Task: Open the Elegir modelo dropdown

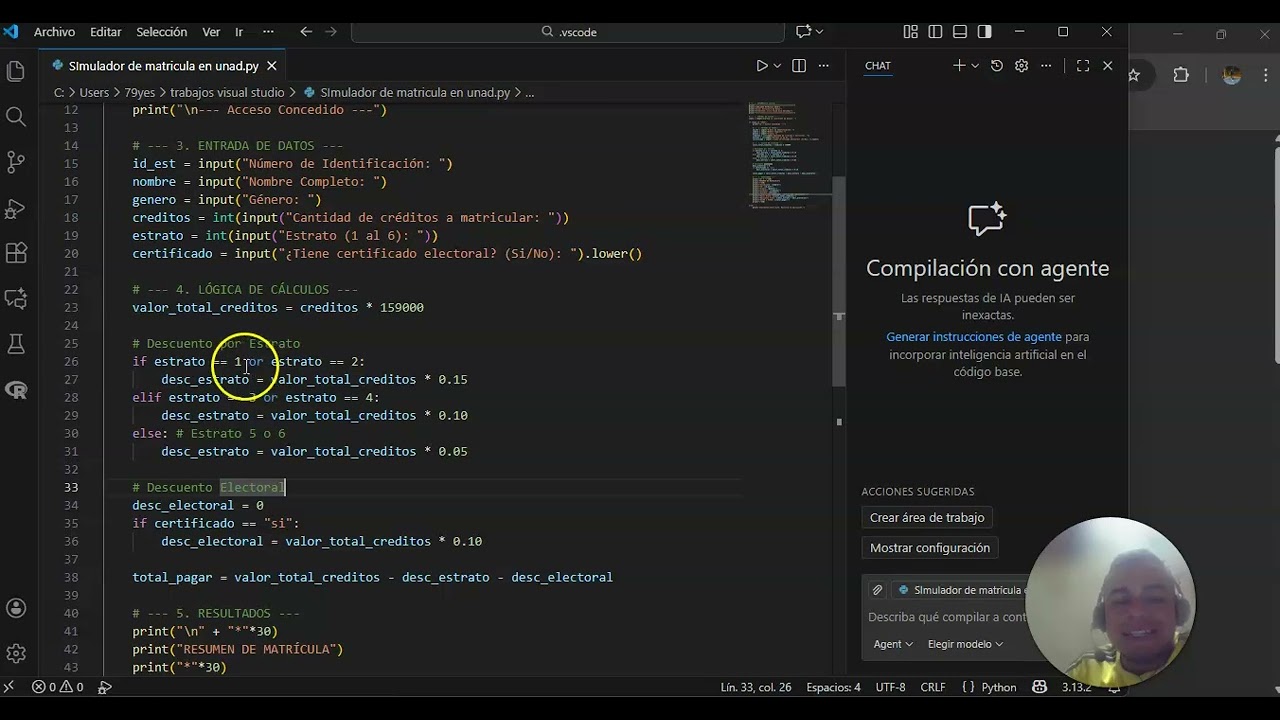Action: pyautogui.click(x=965, y=644)
